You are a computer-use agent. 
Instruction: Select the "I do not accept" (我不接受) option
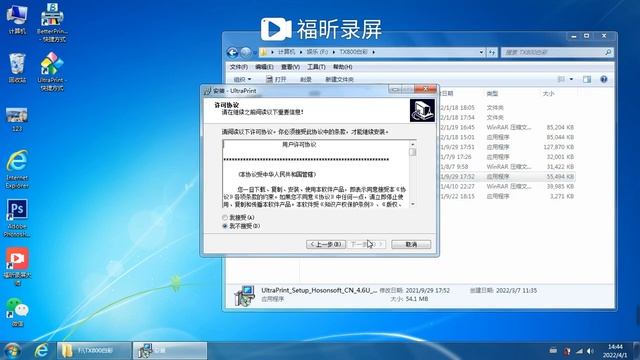(225, 226)
